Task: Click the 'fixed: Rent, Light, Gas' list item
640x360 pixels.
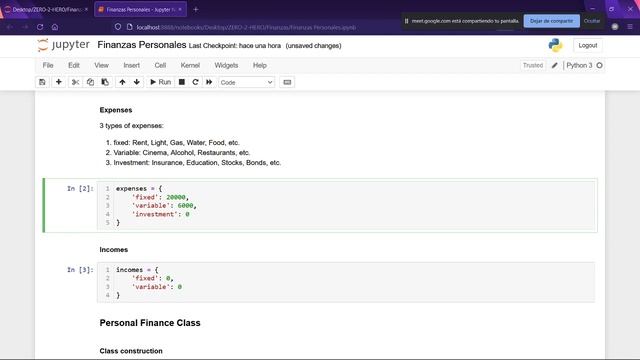Action: coord(176,142)
